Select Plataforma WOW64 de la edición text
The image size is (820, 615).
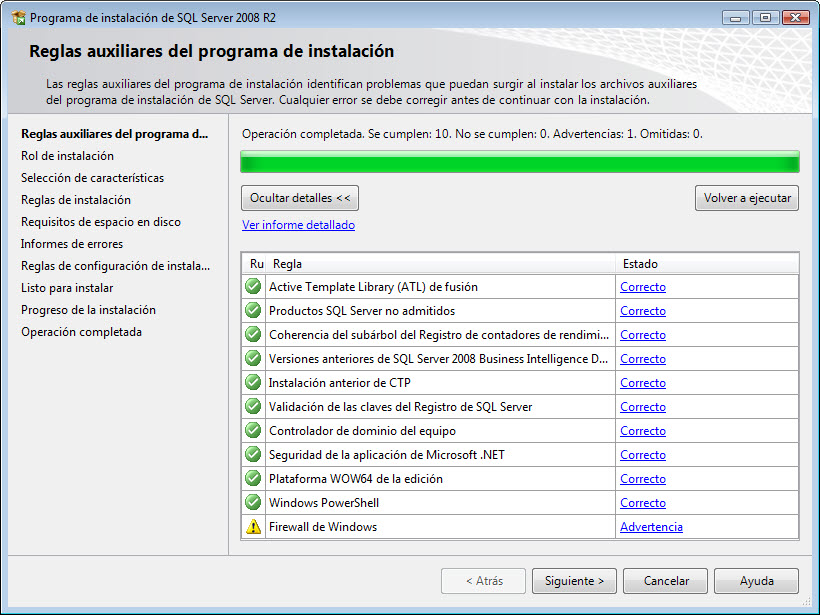[x=356, y=479]
